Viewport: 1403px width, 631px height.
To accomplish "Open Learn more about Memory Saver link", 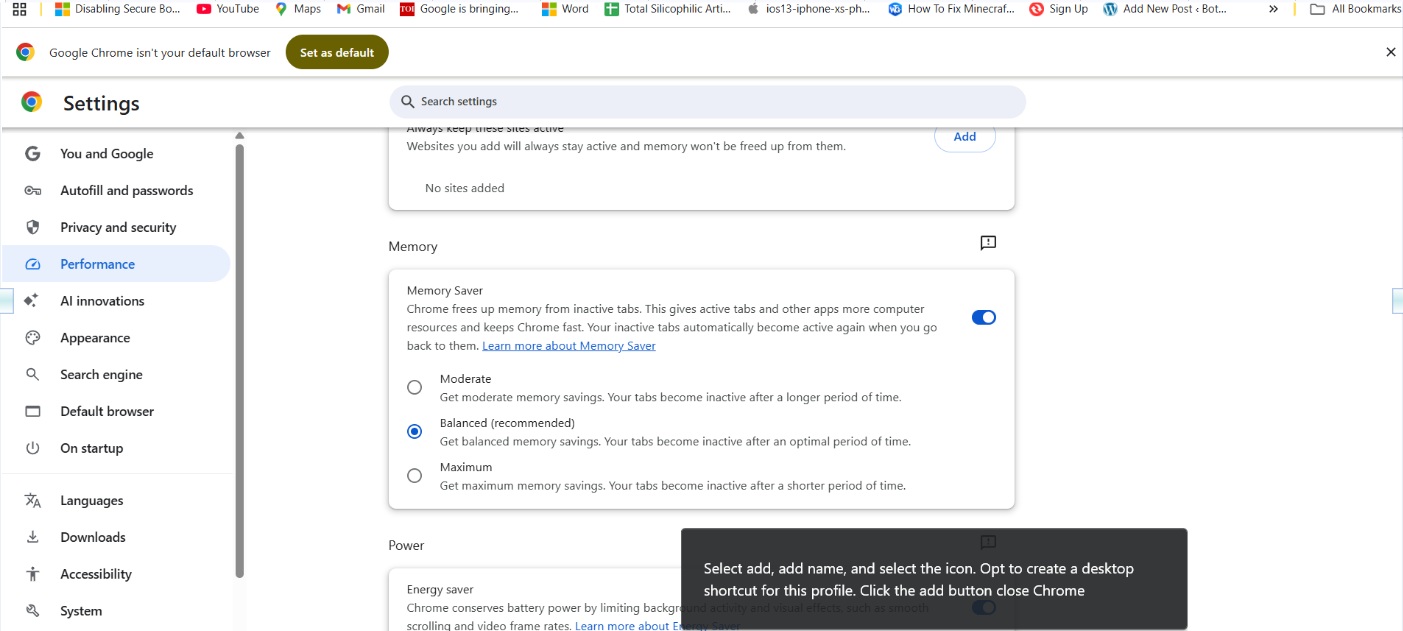I will click(568, 346).
